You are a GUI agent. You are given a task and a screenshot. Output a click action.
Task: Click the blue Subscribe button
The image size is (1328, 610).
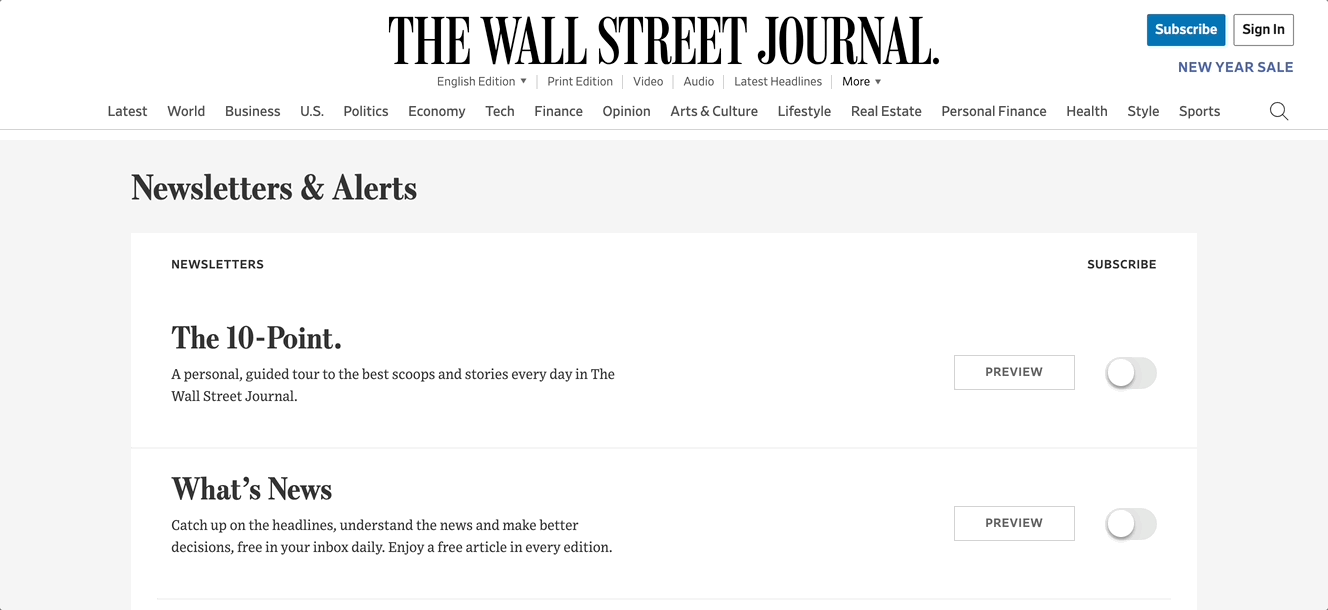tap(1186, 30)
